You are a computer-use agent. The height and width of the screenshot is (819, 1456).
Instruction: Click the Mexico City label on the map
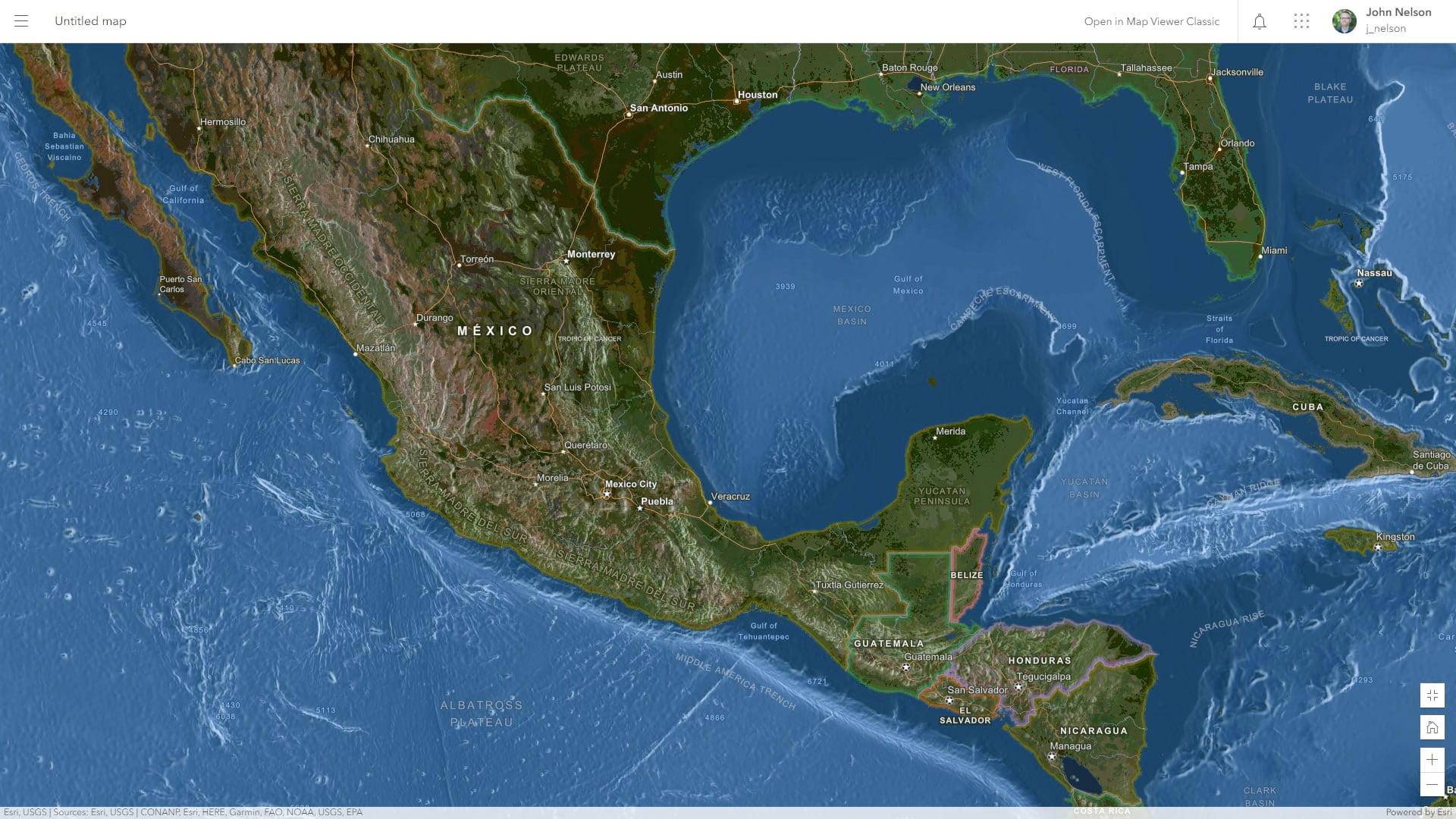pos(630,484)
